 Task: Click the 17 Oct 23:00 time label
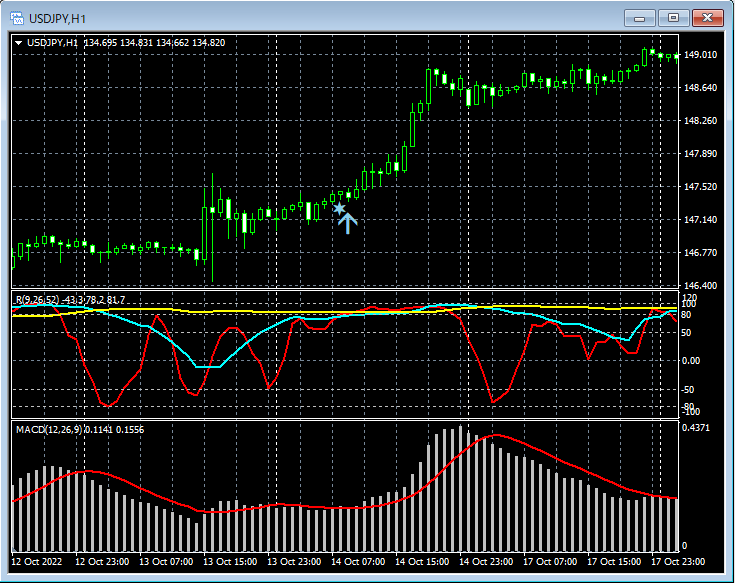coord(677,562)
